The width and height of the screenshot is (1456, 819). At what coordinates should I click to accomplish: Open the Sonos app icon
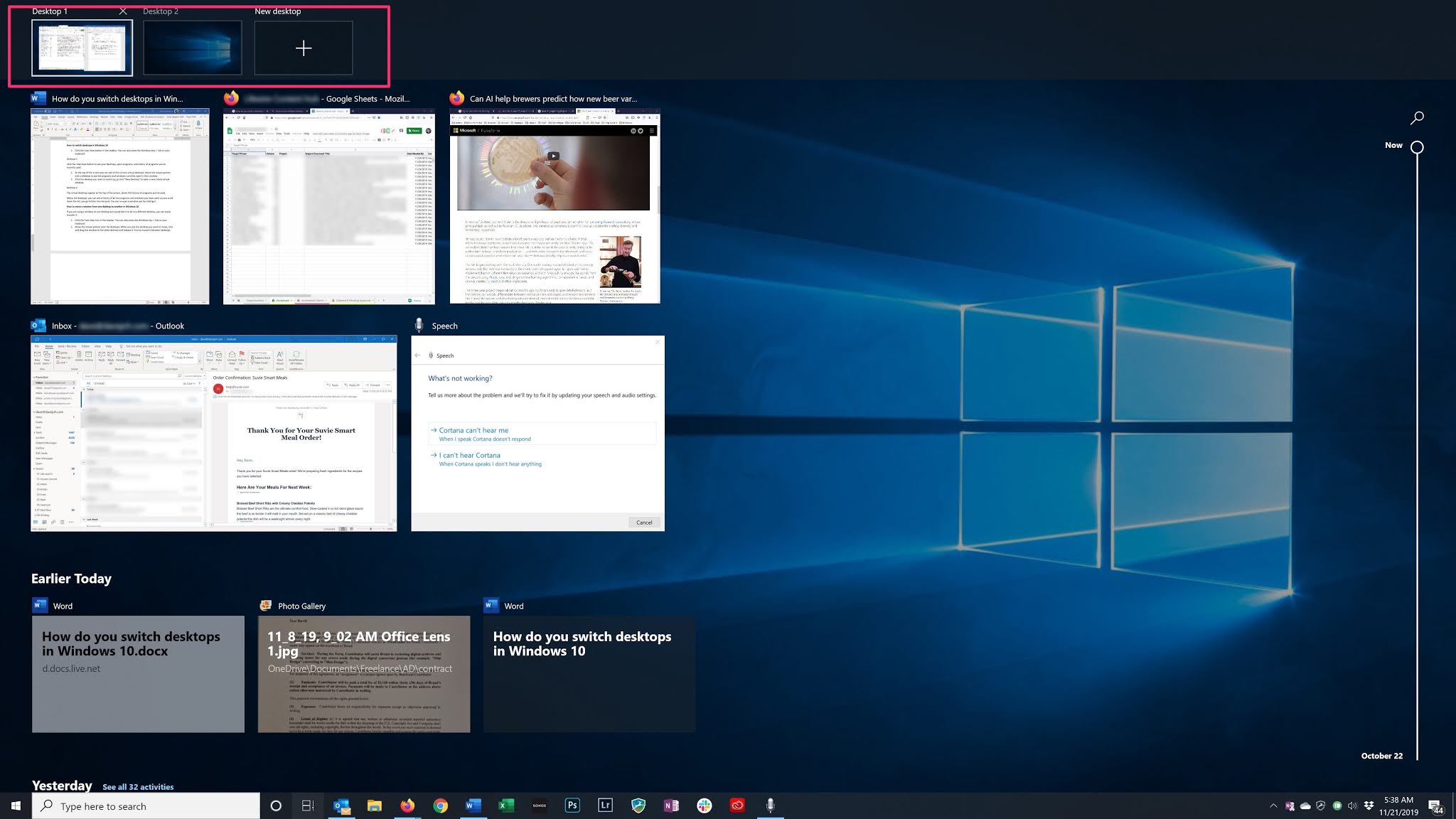click(x=539, y=805)
